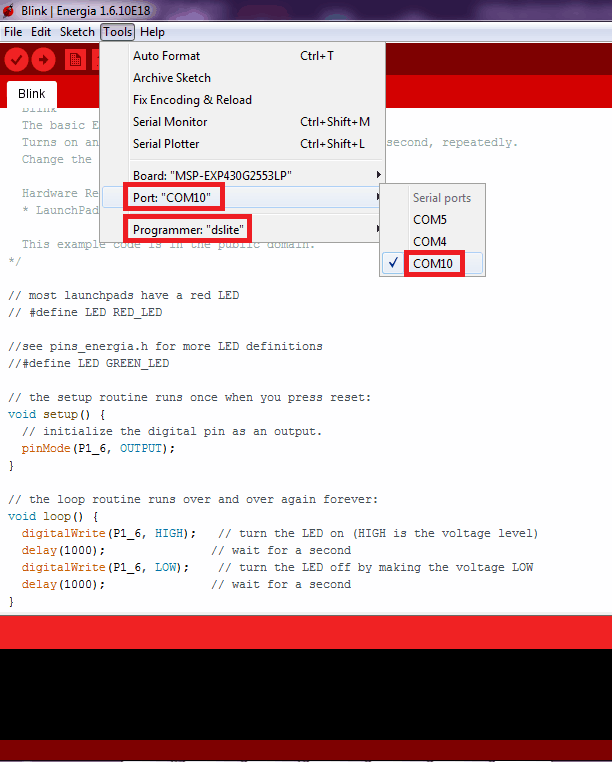
Task: Open the Help menu
Action: [152, 32]
